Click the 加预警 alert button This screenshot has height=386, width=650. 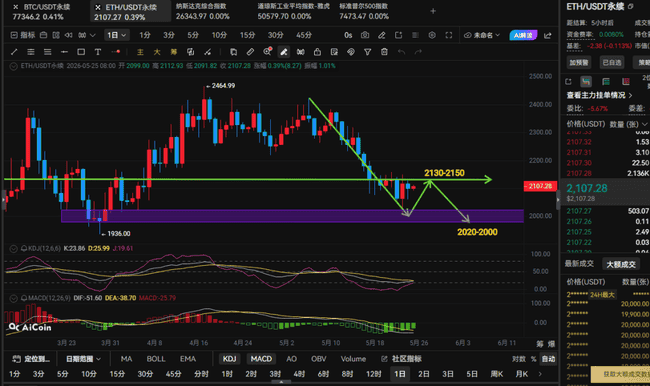tap(579, 62)
